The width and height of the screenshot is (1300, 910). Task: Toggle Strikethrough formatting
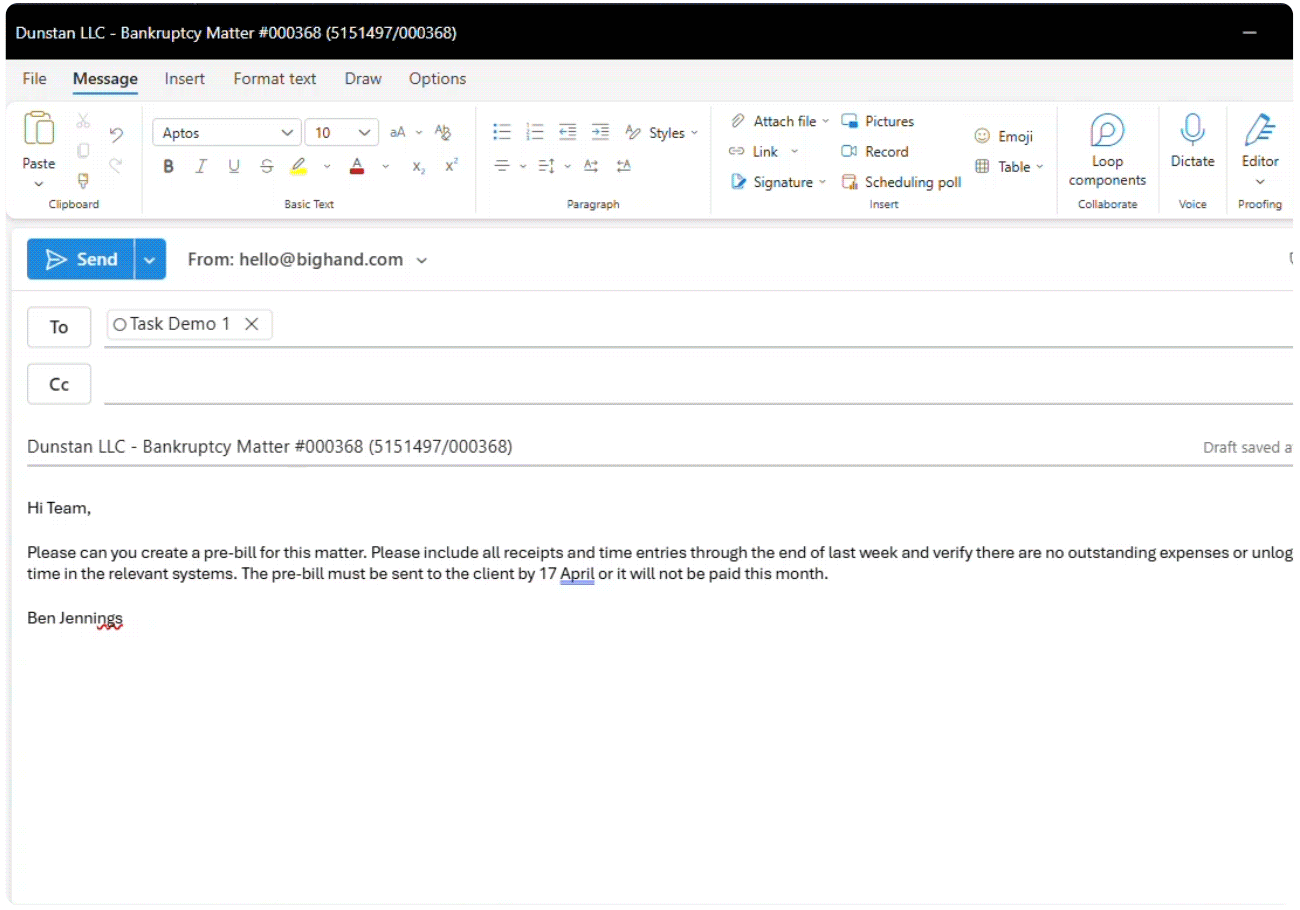coord(266,167)
